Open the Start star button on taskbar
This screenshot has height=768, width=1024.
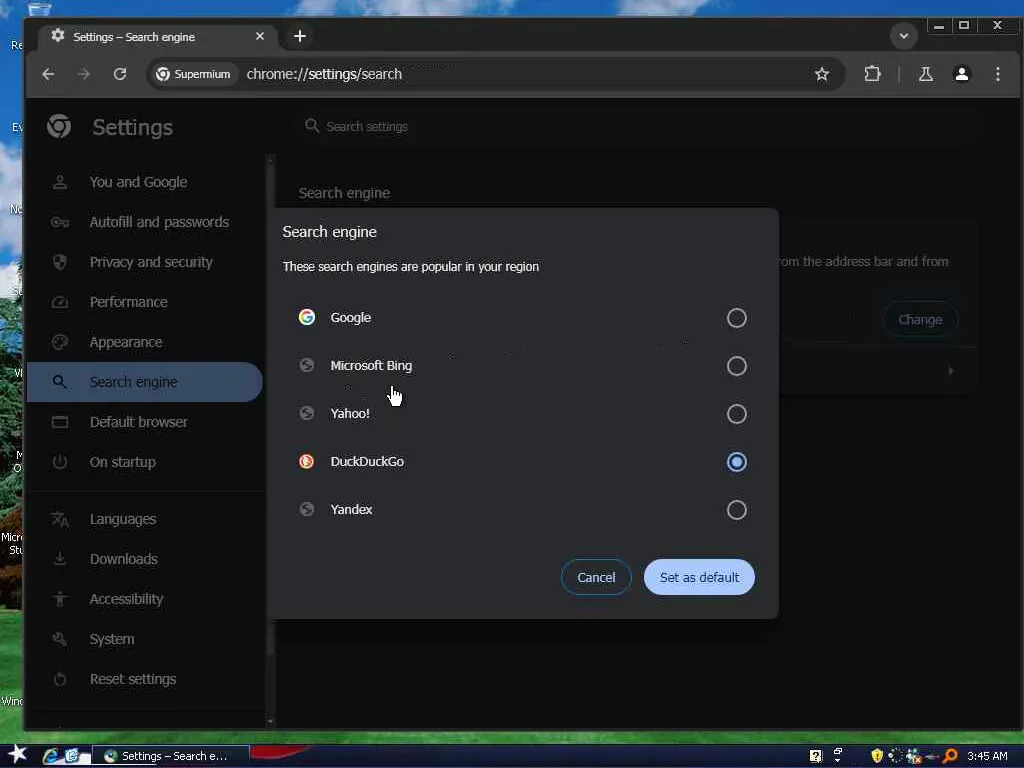pyautogui.click(x=17, y=754)
